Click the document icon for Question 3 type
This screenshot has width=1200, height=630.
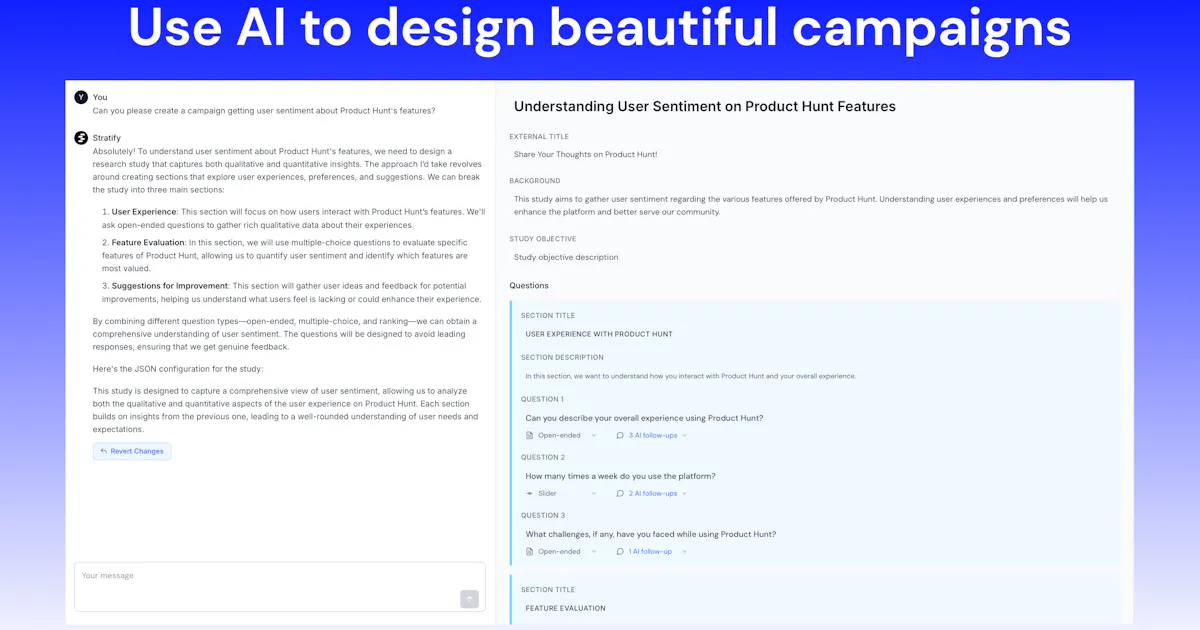530,551
